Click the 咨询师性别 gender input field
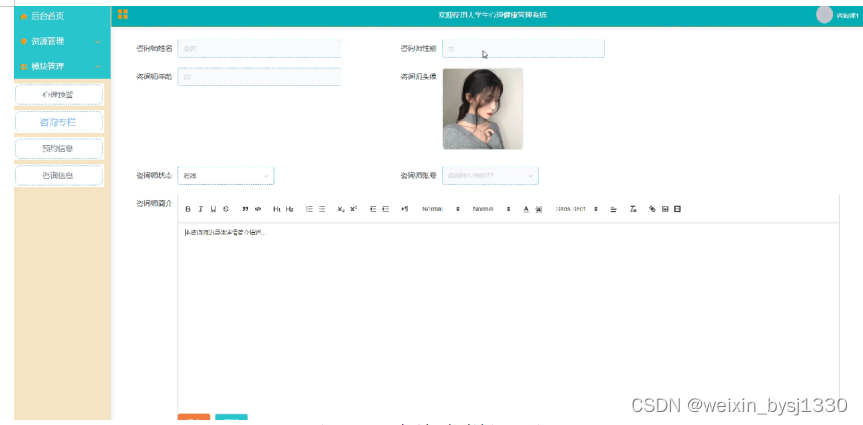Viewport: 863px width, 425px height. (523, 48)
